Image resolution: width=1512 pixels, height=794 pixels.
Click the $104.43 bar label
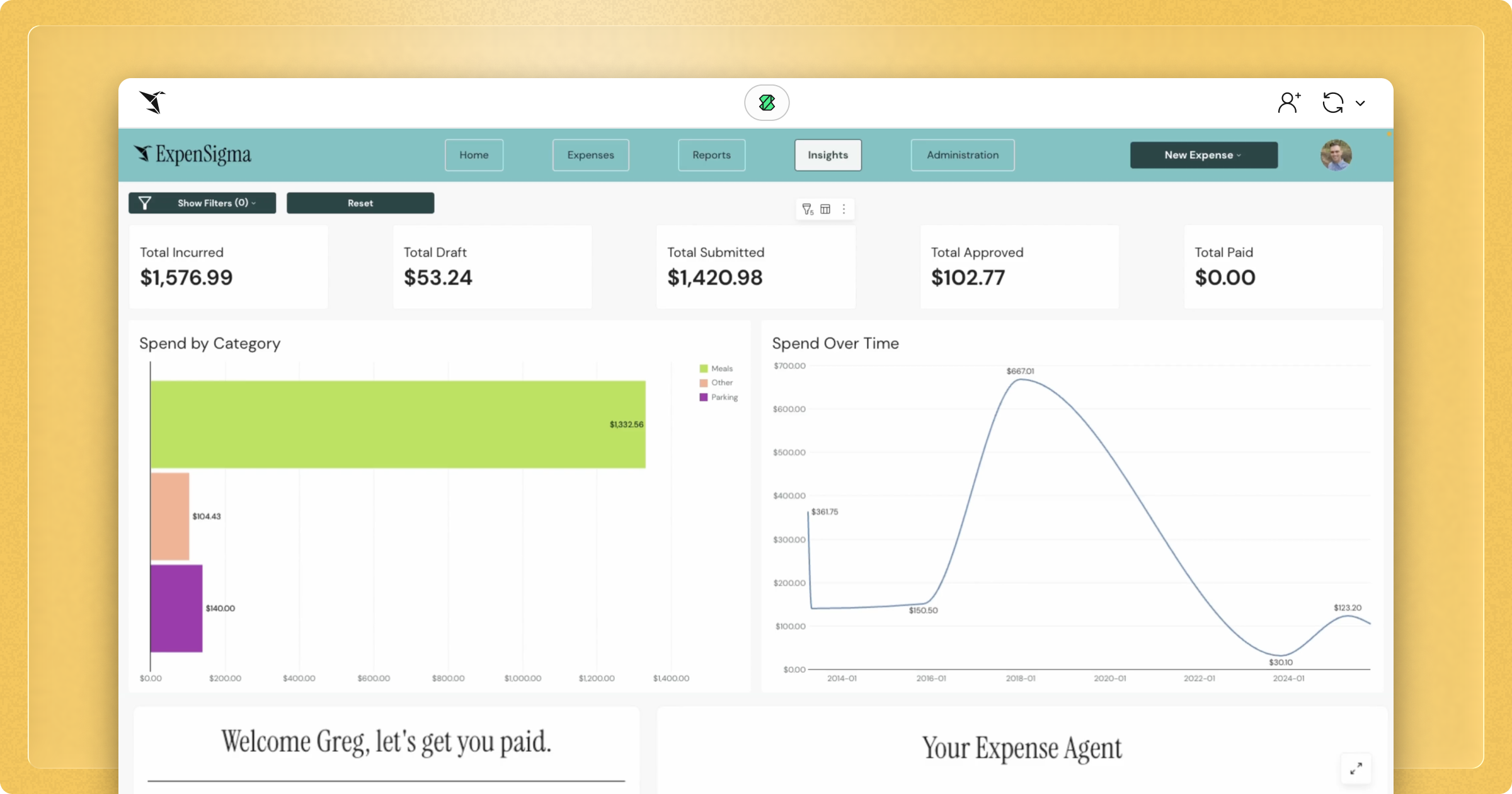(x=207, y=517)
